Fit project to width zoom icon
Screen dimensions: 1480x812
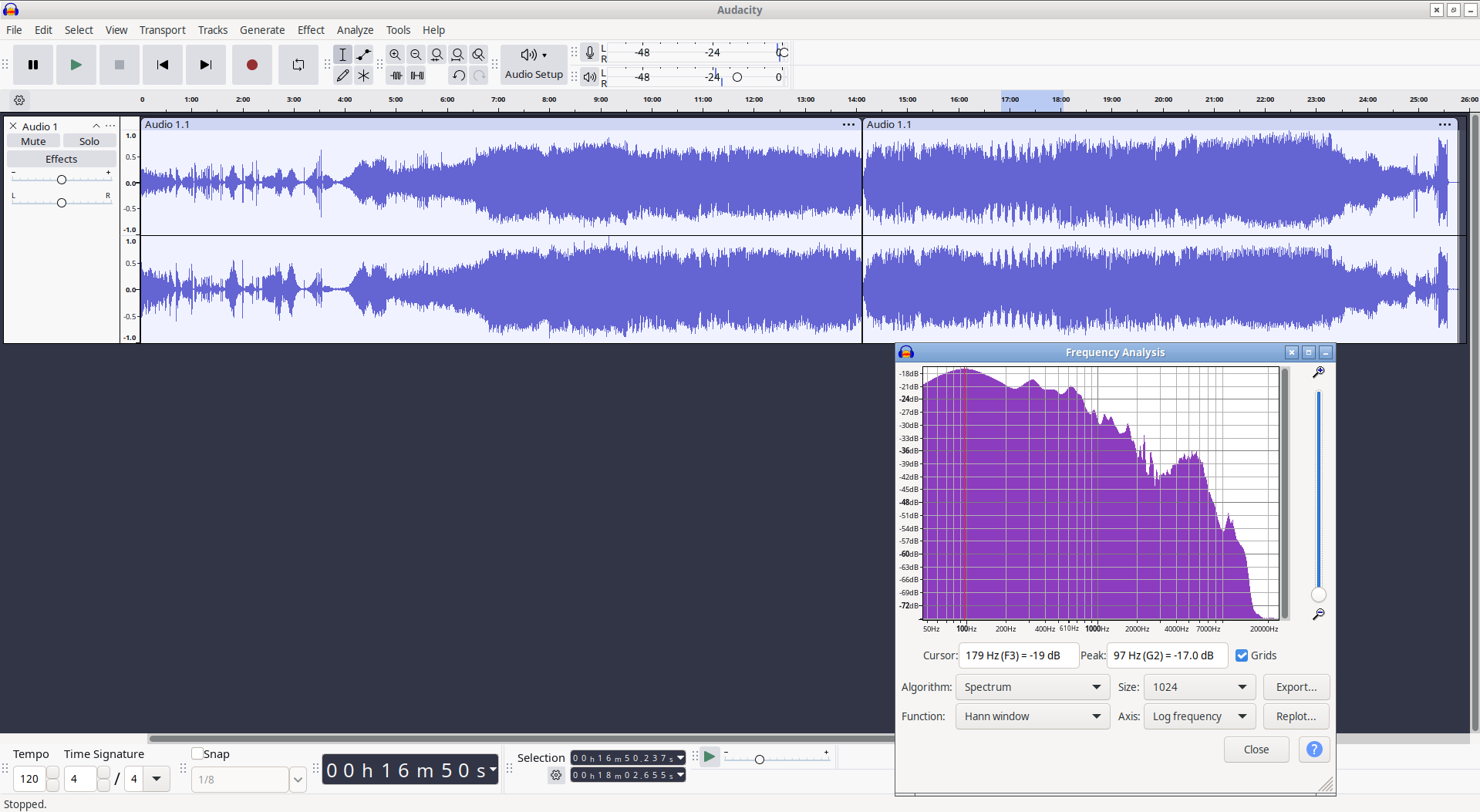[458, 55]
